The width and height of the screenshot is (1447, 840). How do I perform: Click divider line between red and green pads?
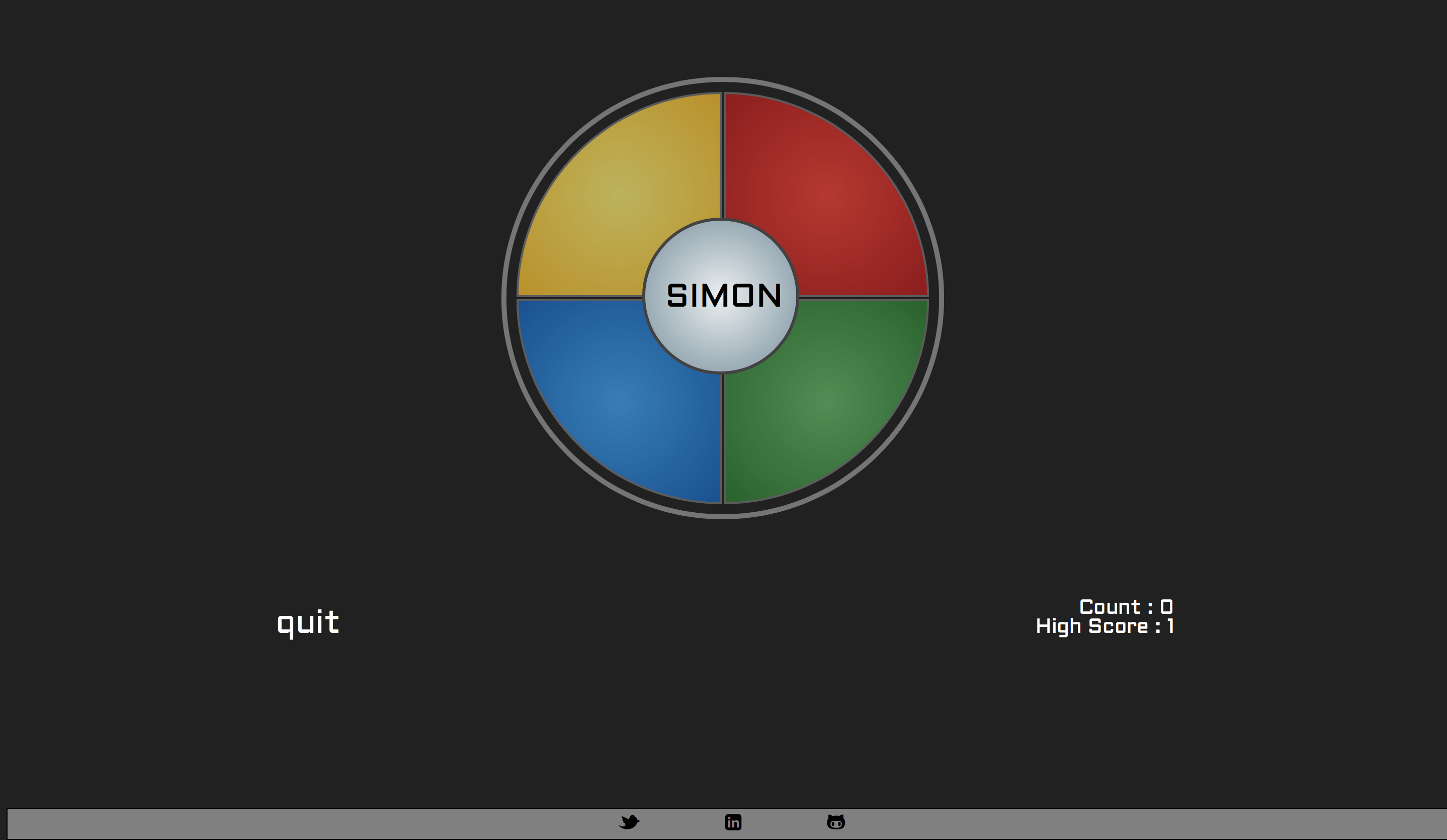click(x=864, y=298)
